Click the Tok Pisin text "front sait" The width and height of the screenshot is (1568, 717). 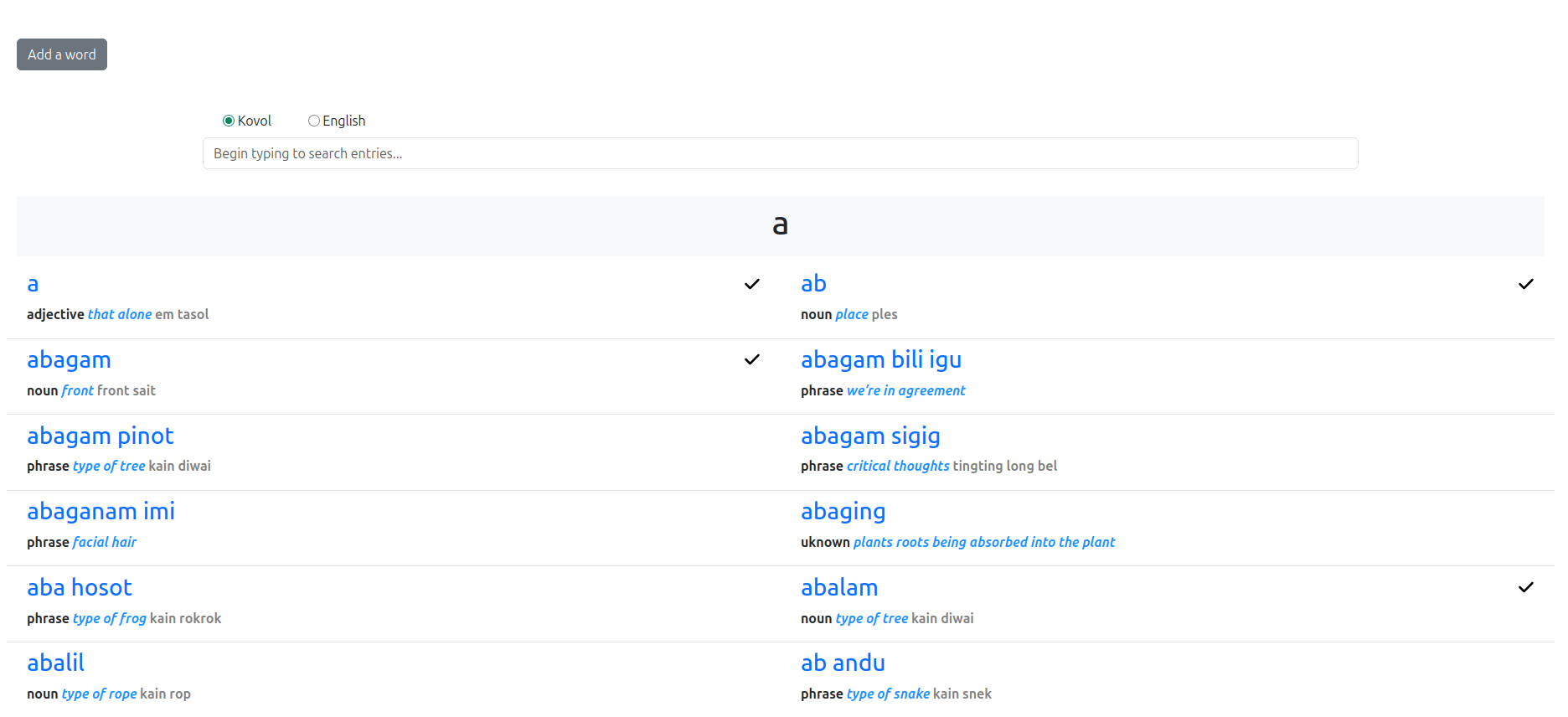(x=126, y=390)
